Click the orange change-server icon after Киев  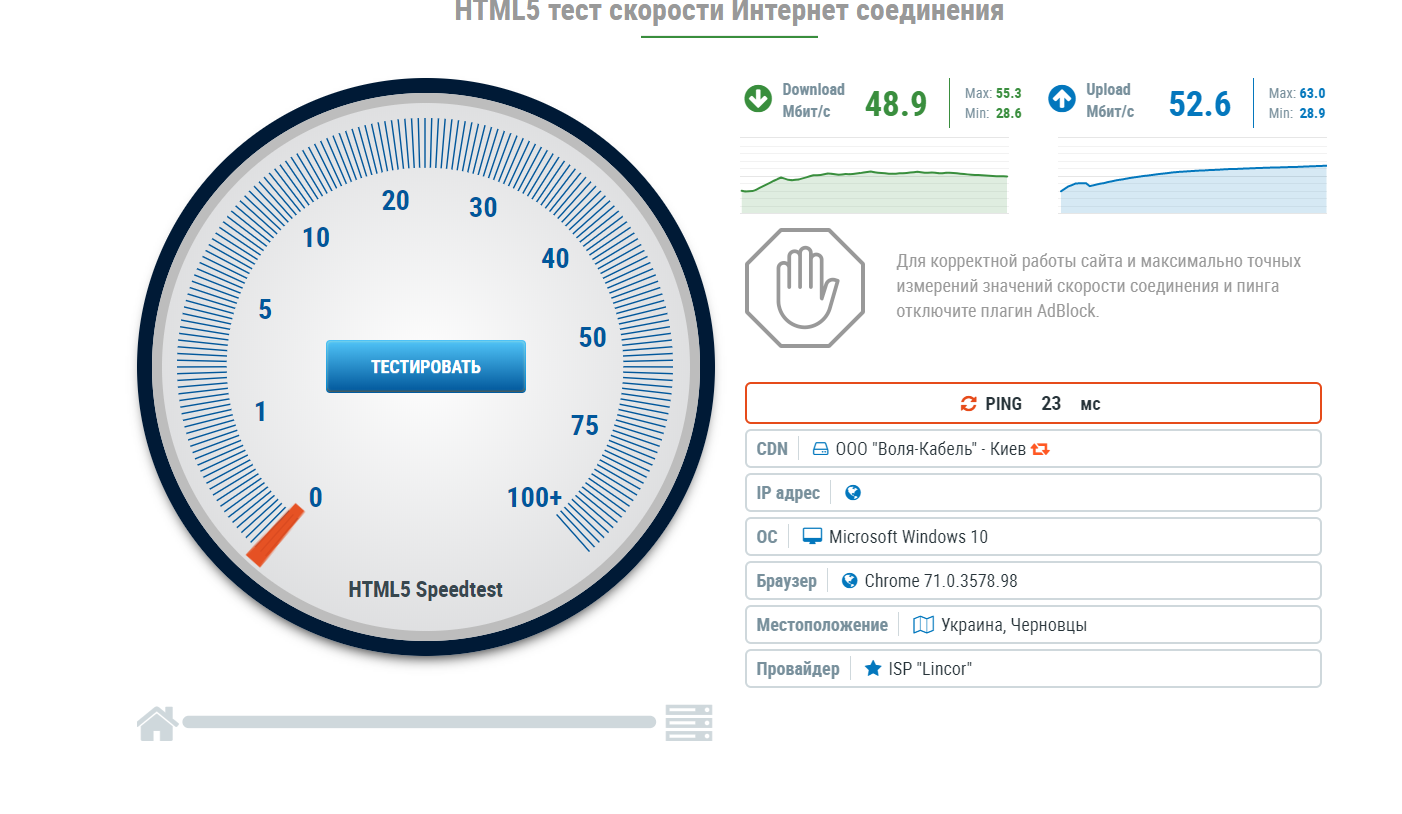[x=1040, y=449]
